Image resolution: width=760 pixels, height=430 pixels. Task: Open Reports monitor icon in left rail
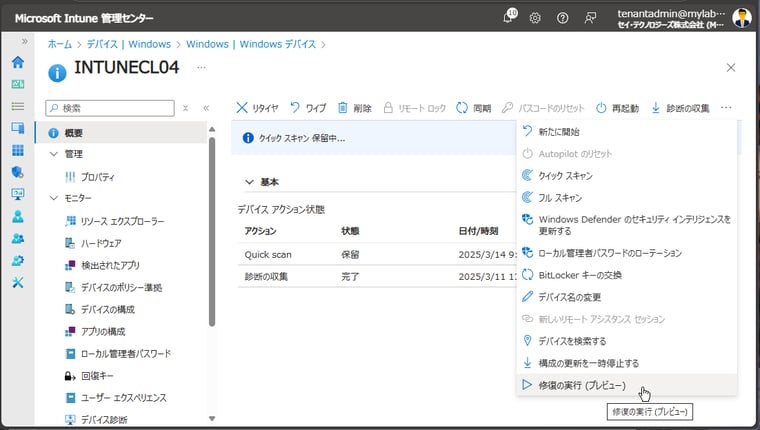pos(18,194)
